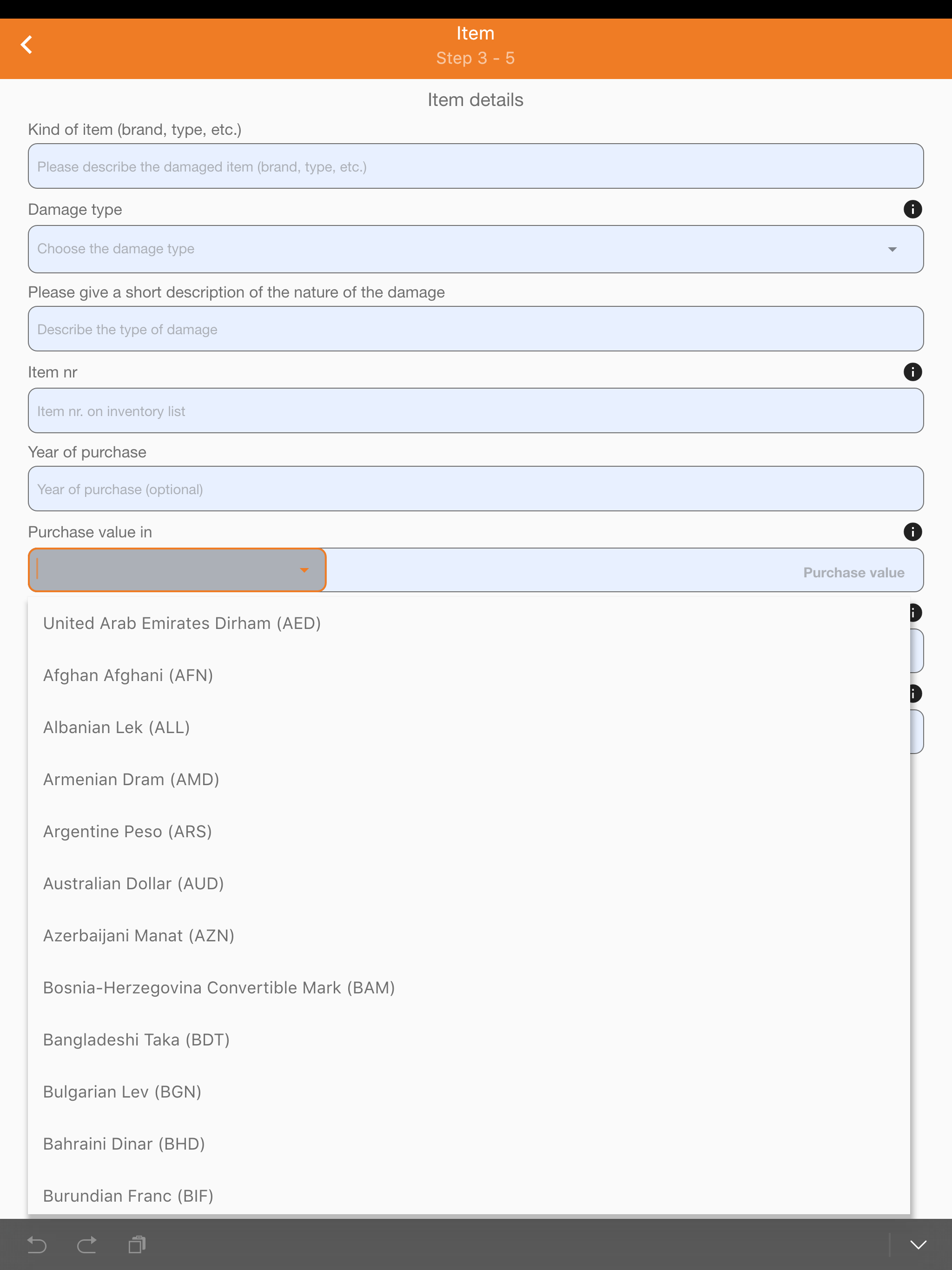Open info icon for Purchase value
Viewport: 952px width, 1270px height.
(912, 532)
